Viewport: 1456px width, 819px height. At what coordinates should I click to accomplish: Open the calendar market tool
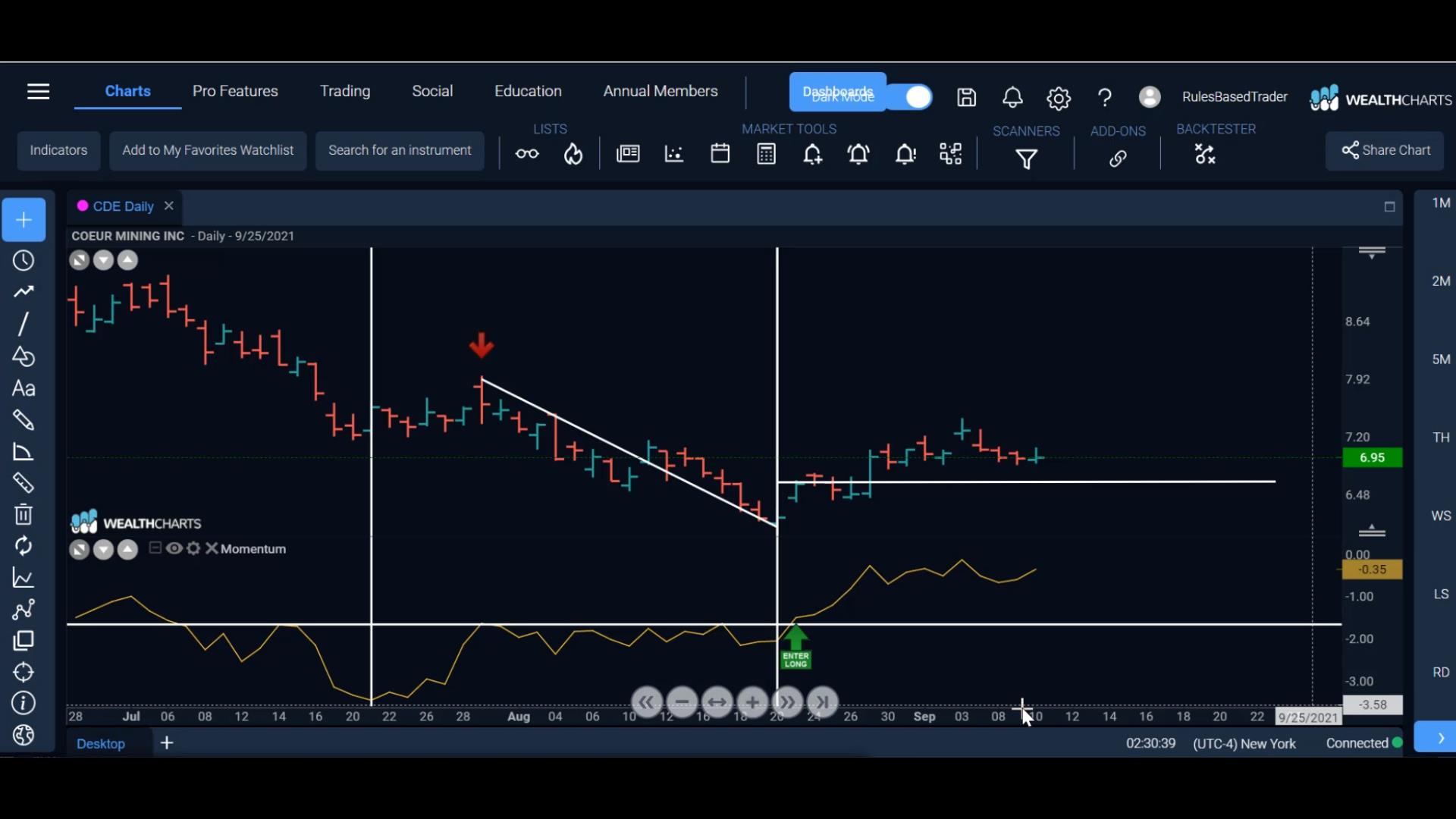[720, 154]
